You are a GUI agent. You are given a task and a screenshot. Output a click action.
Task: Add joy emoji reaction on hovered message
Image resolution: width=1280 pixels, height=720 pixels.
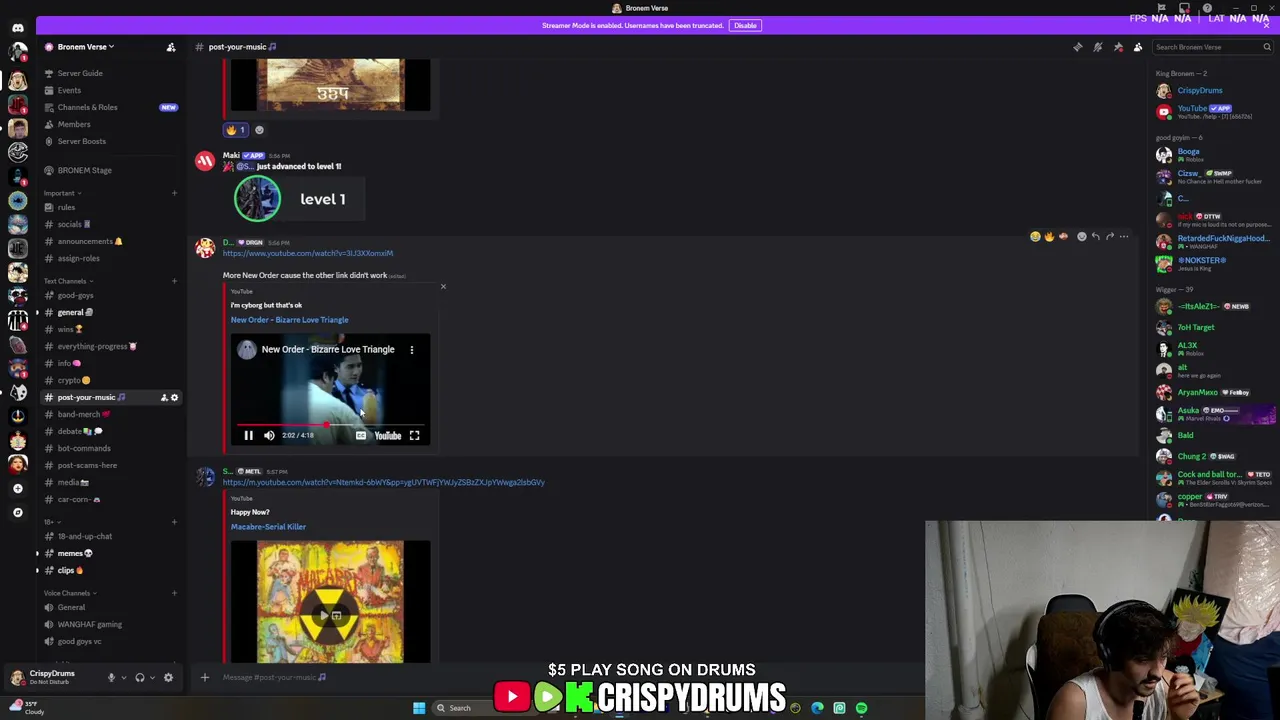coord(1035,237)
